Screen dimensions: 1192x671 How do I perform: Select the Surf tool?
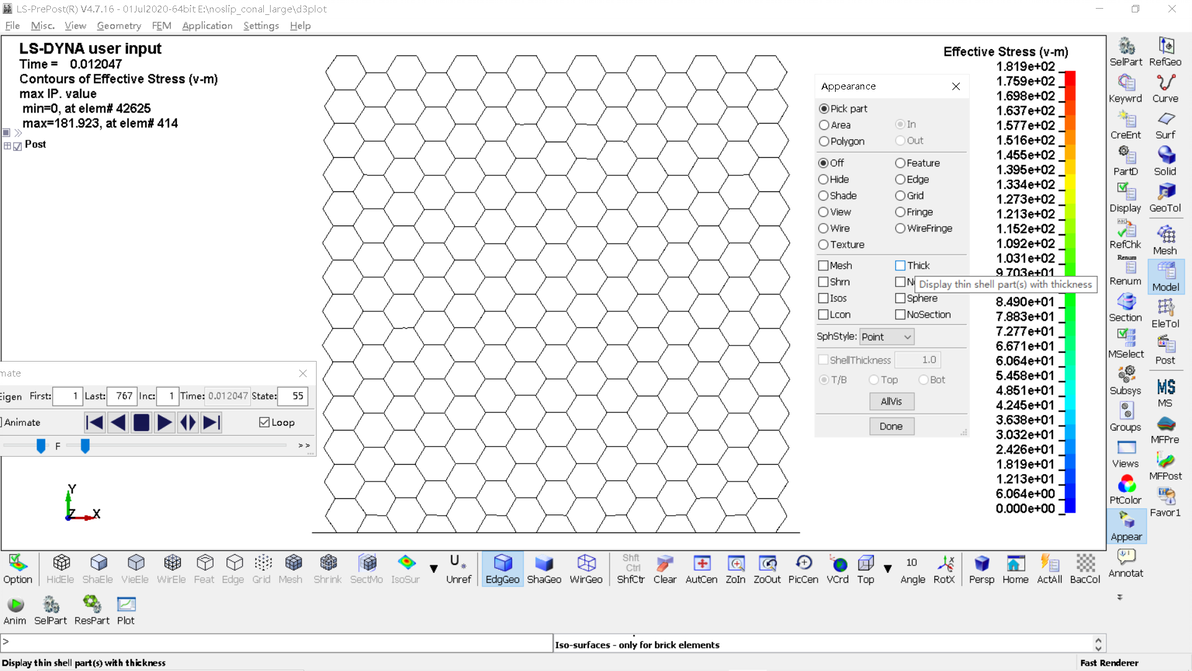[1165, 125]
